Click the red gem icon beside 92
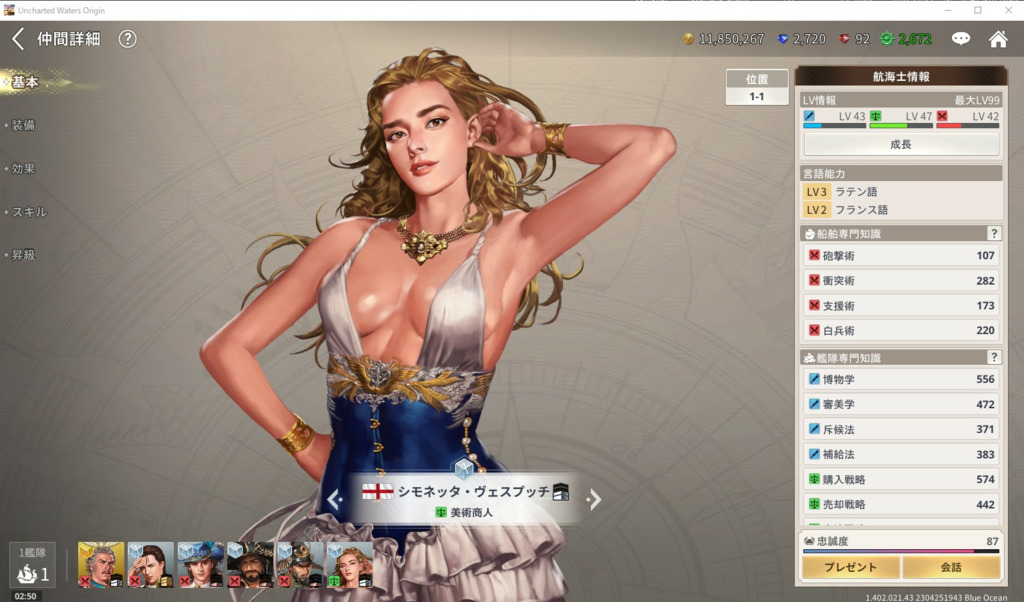 point(844,39)
